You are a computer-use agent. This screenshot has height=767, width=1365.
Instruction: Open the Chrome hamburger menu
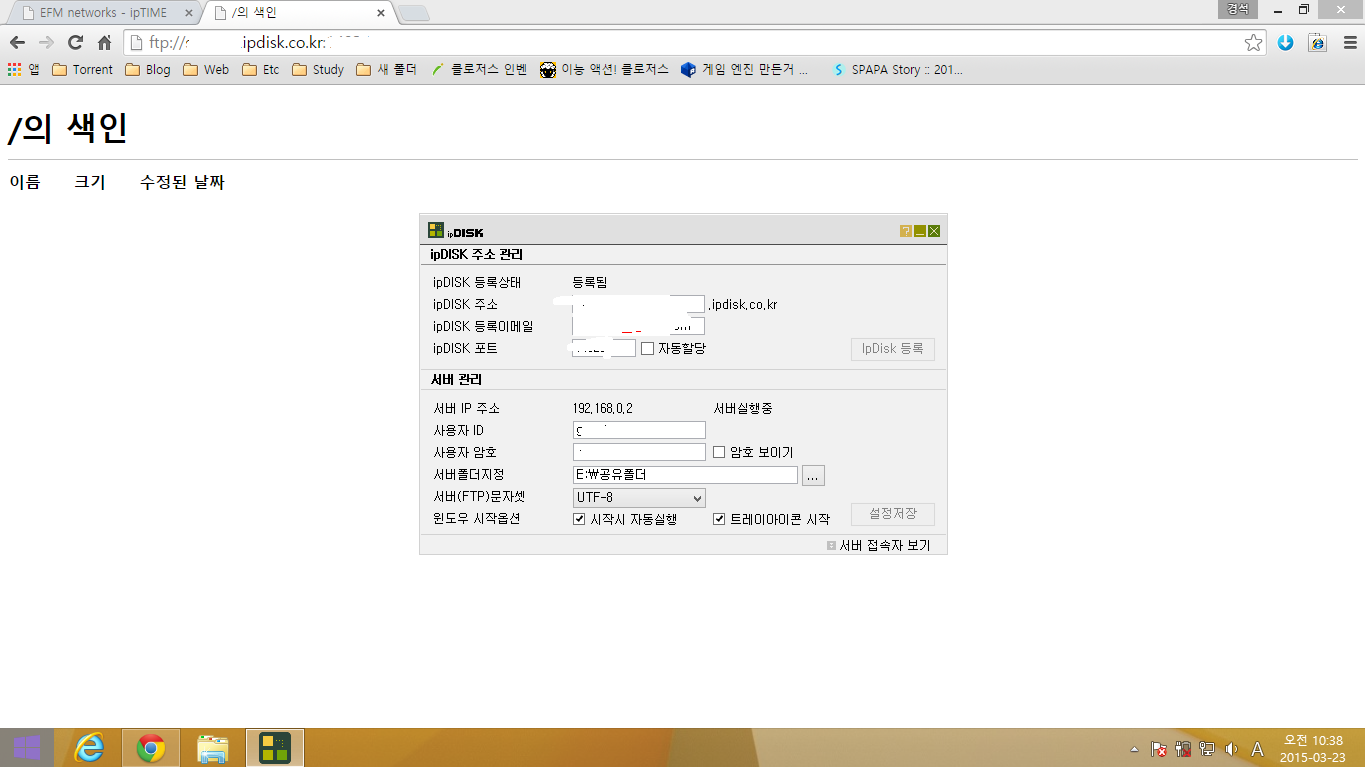tap(1348, 43)
